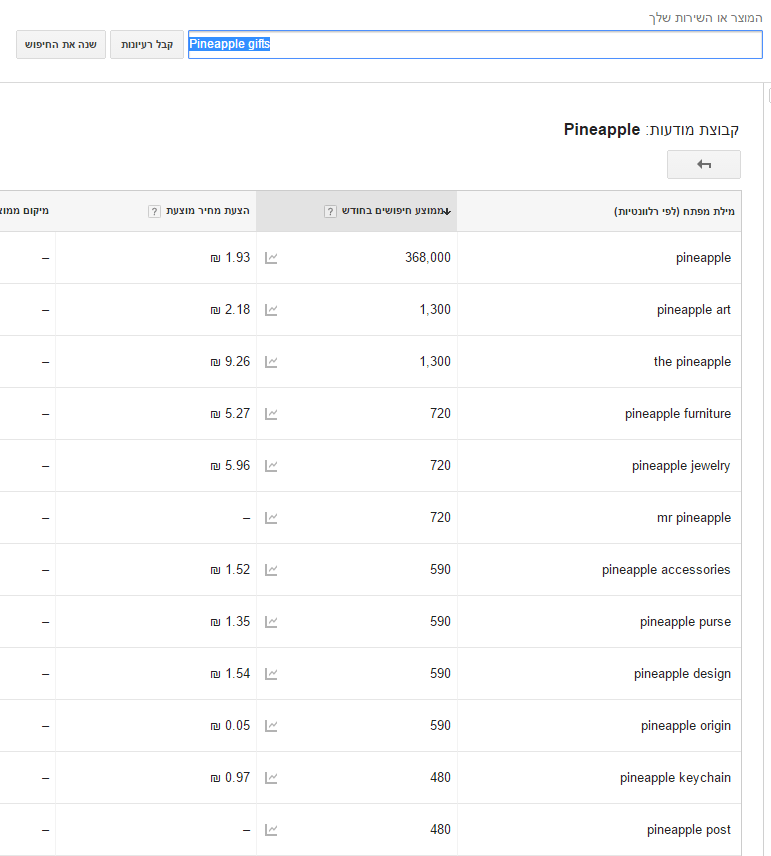
Task: Click help icon beside הצעת מחיר מוצעת
Action: [x=154, y=212]
